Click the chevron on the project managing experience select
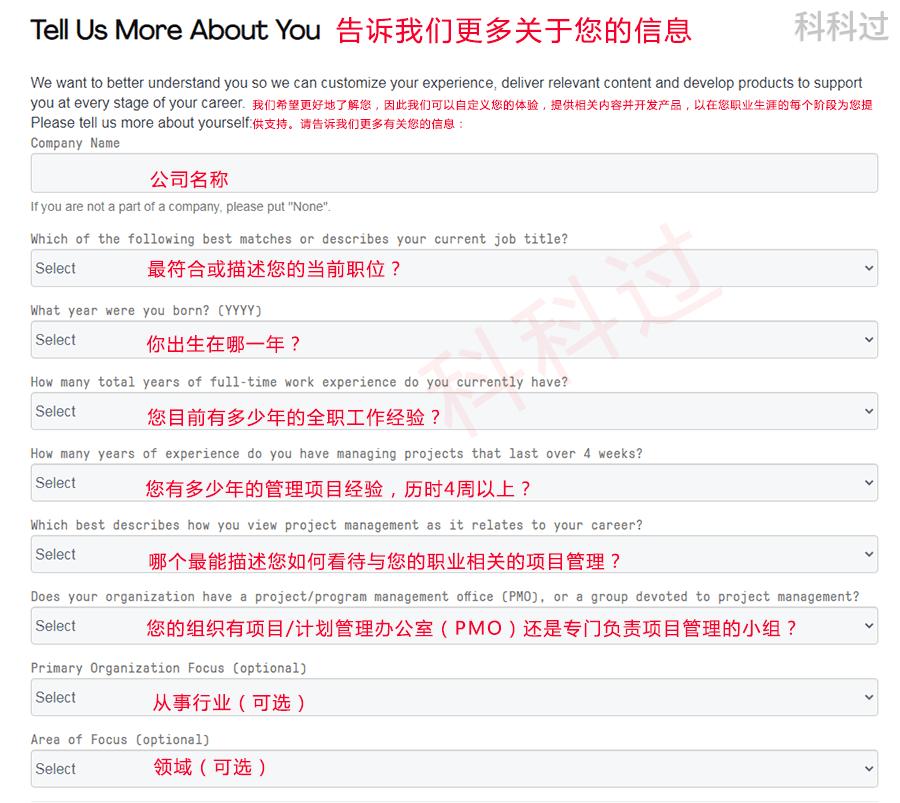This screenshot has height=803, width=900. (868, 483)
